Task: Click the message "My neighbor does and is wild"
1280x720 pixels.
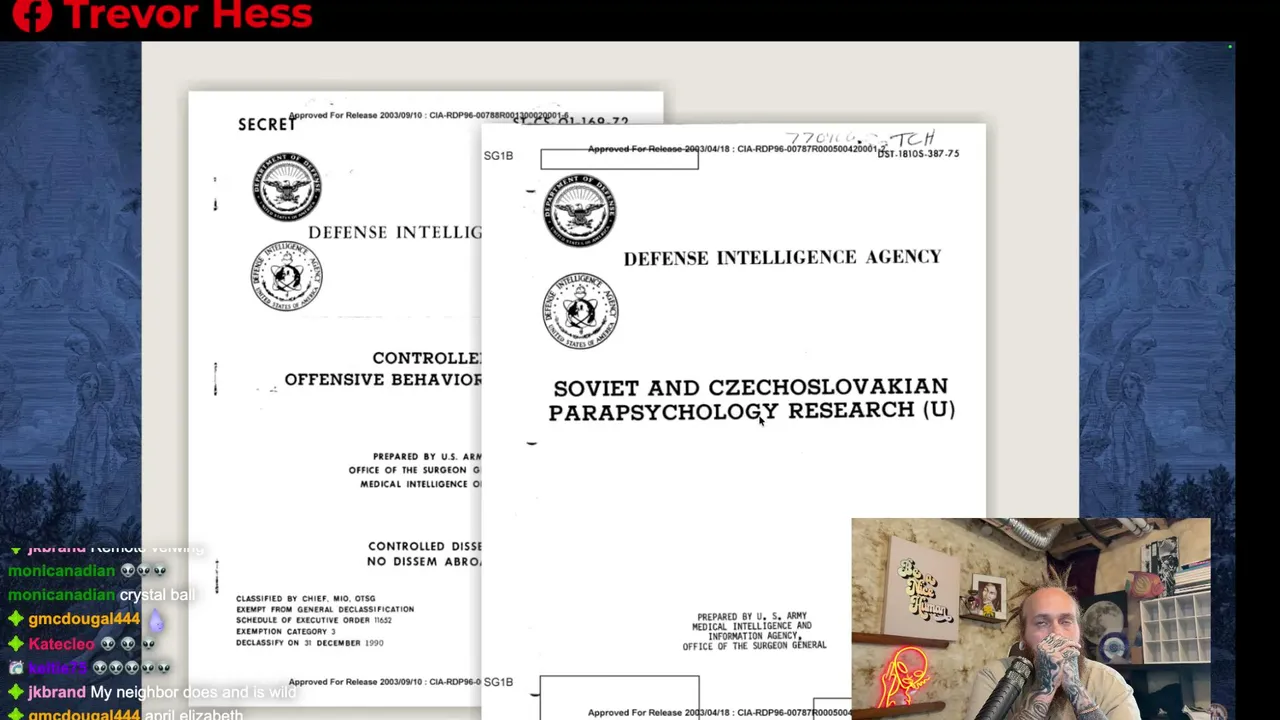Action: (x=193, y=692)
